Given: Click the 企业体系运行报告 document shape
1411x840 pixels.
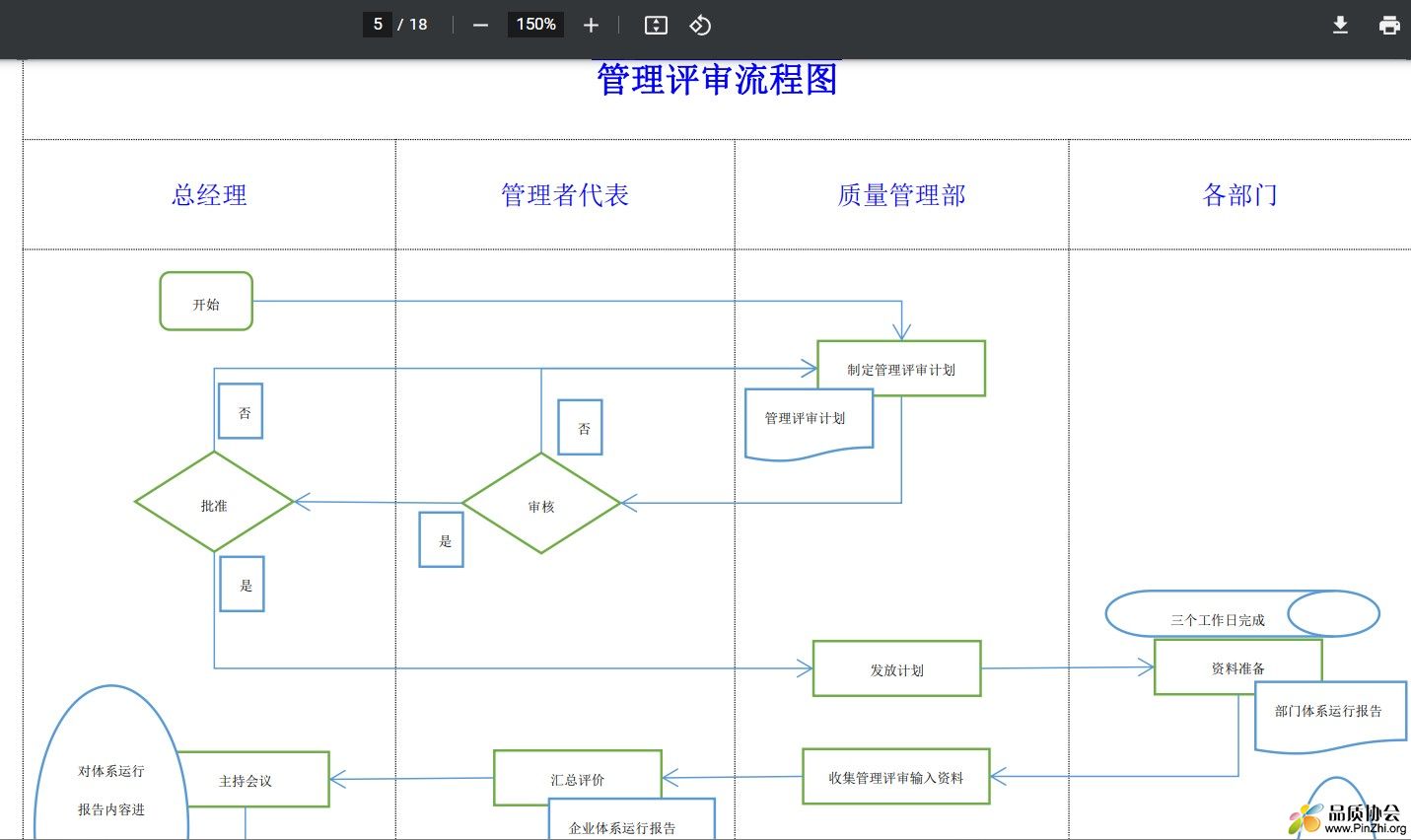Looking at the screenshot, I should point(631,820).
